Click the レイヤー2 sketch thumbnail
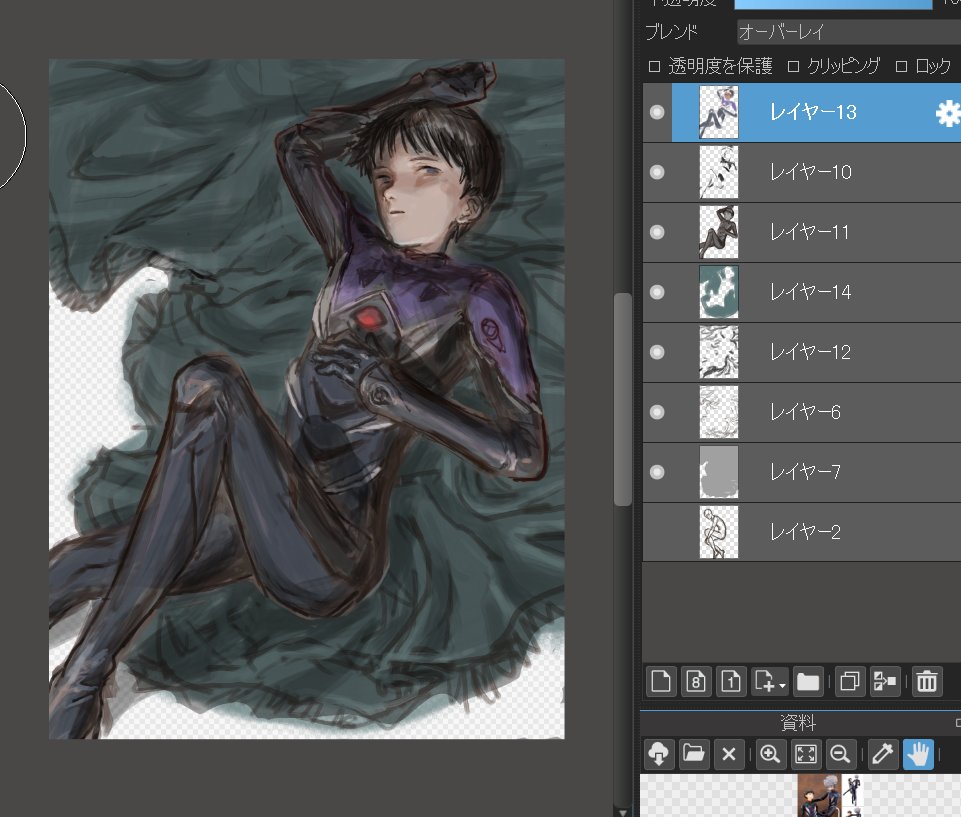Viewport: 961px width, 817px height. [719, 532]
